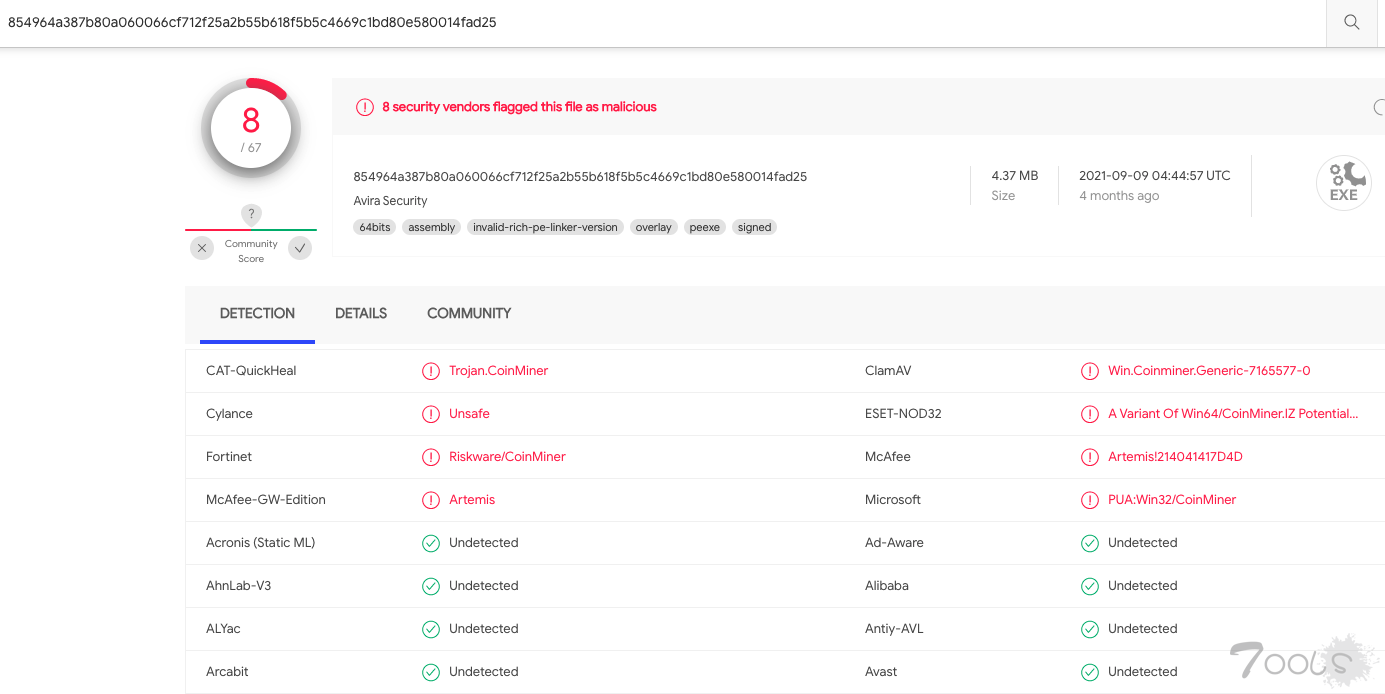Click the warning icon next to Riskware/CoinMiner
1385x694 pixels.
[431, 457]
